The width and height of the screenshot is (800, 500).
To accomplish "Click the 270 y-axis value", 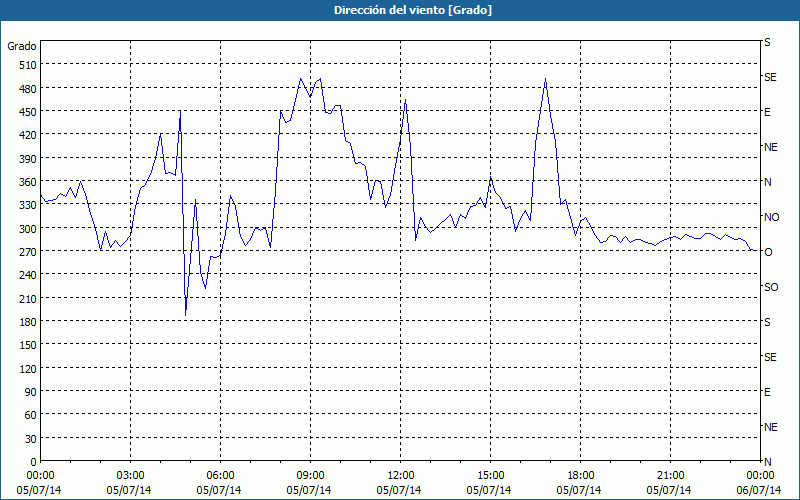I will (x=28, y=252).
